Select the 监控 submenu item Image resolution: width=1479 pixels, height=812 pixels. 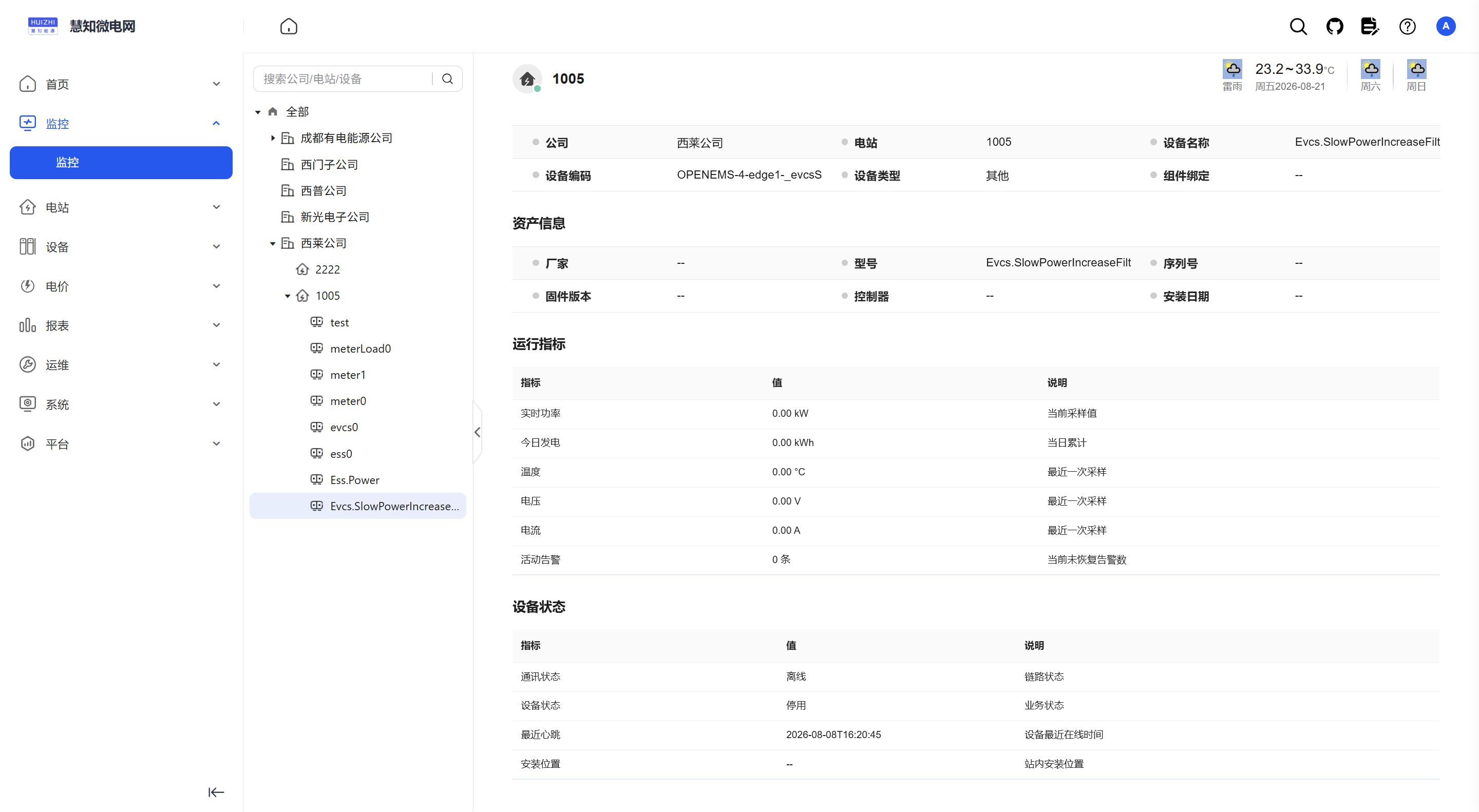tap(121, 162)
